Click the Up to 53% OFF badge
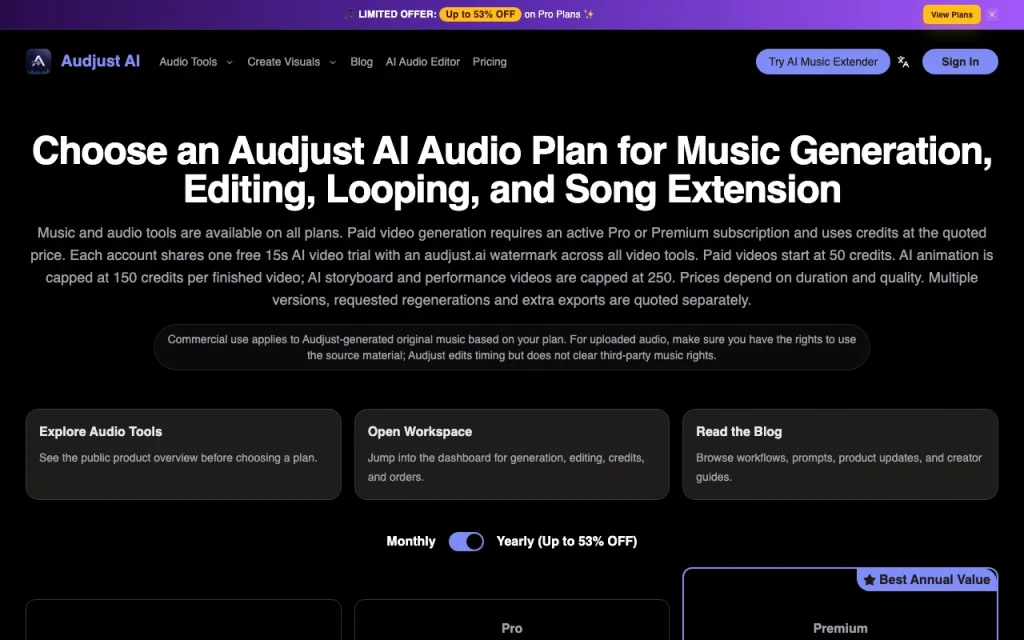Viewport: 1024px width, 640px height. point(480,14)
